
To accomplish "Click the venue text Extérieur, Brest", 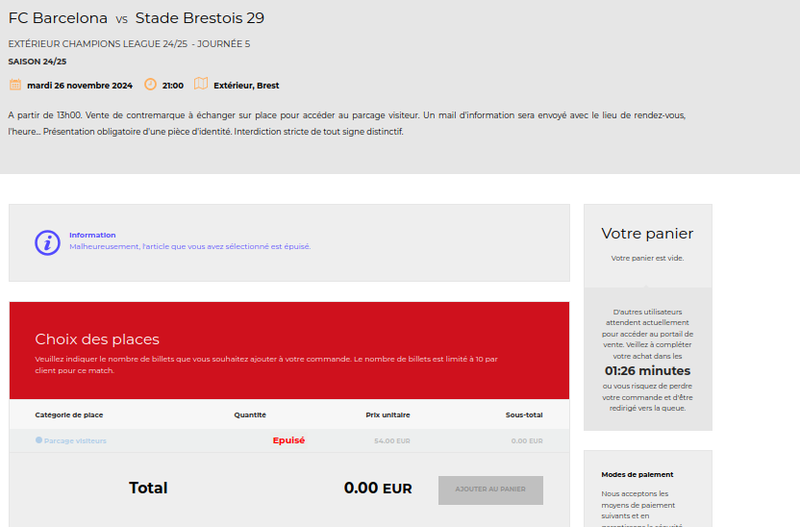I will pyautogui.click(x=246, y=86).
